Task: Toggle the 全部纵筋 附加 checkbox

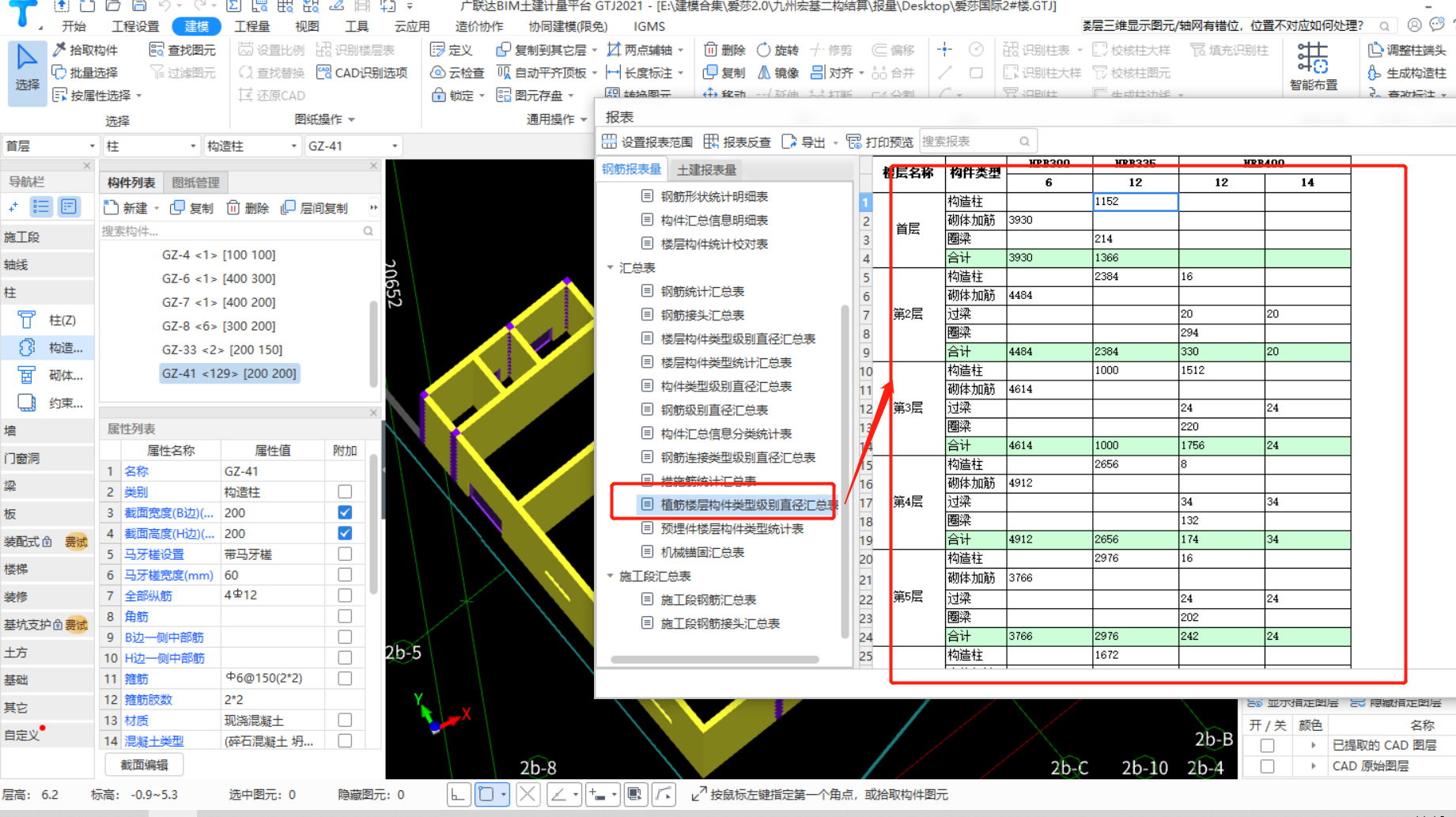Action: pyautogui.click(x=345, y=596)
